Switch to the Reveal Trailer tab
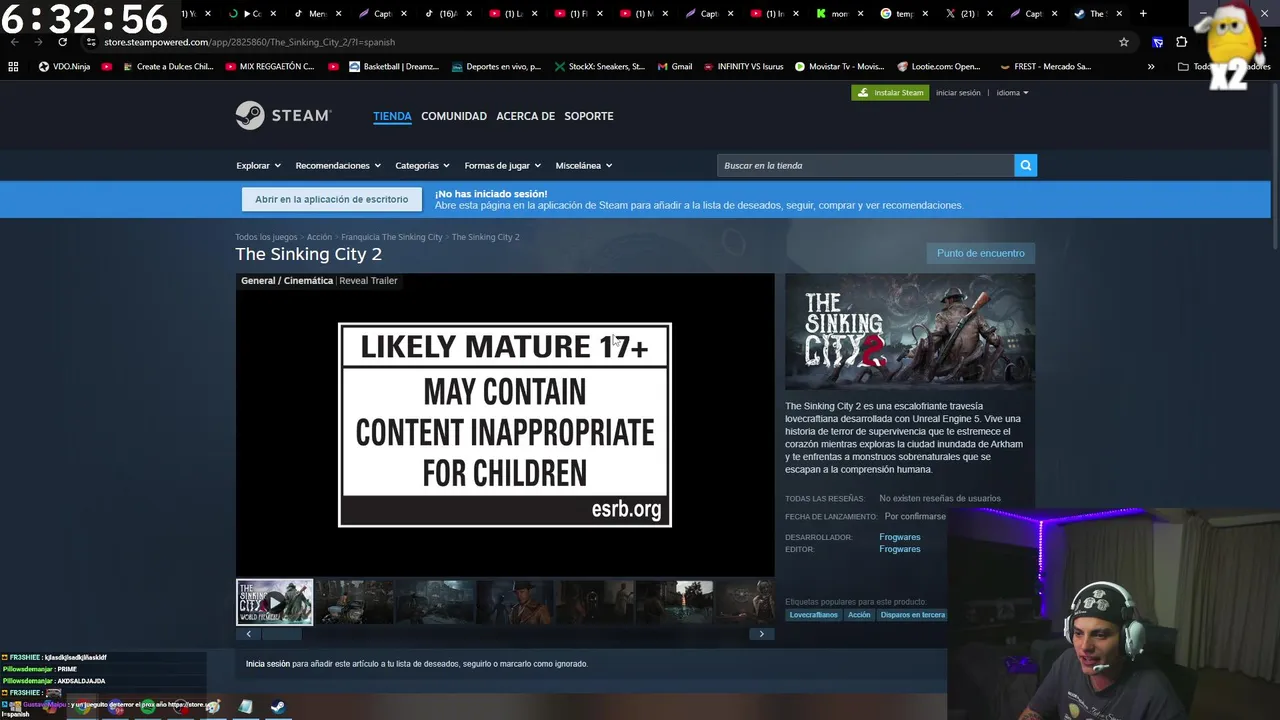 tap(368, 281)
